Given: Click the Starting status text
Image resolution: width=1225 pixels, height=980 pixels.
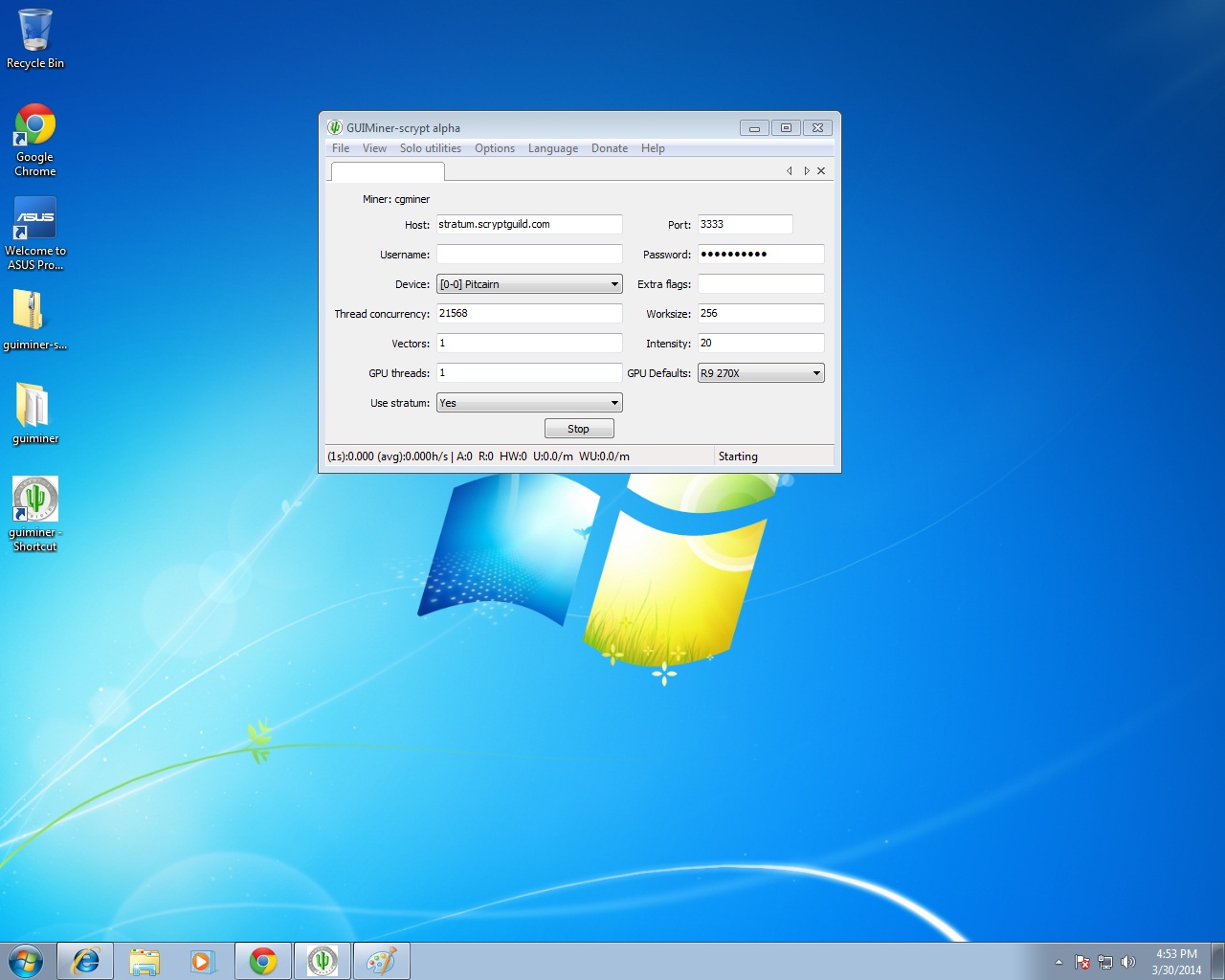Looking at the screenshot, I should [738, 457].
